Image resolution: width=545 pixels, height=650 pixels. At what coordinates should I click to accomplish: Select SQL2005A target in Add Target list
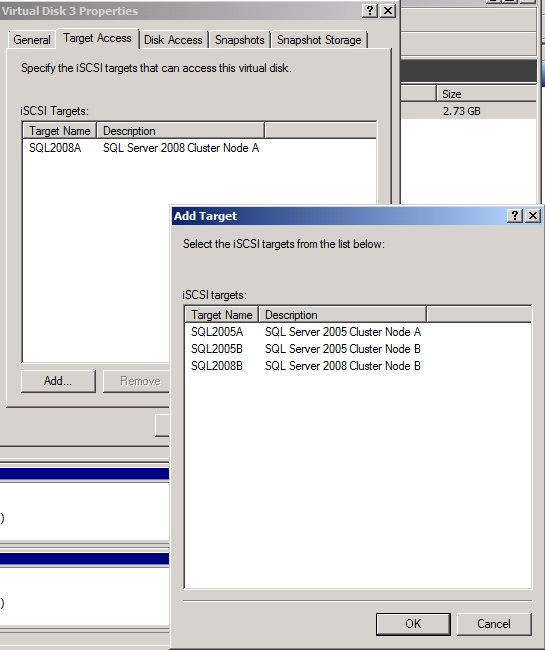coord(217,332)
